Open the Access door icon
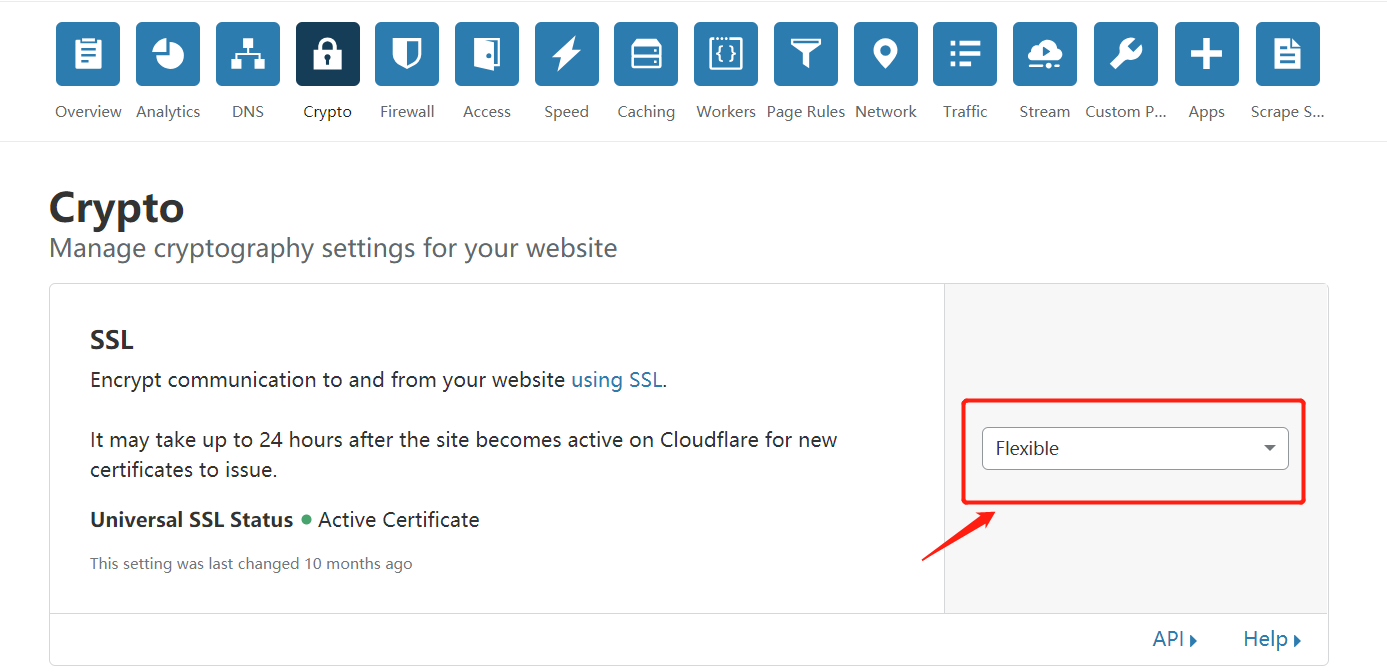 click(x=487, y=54)
